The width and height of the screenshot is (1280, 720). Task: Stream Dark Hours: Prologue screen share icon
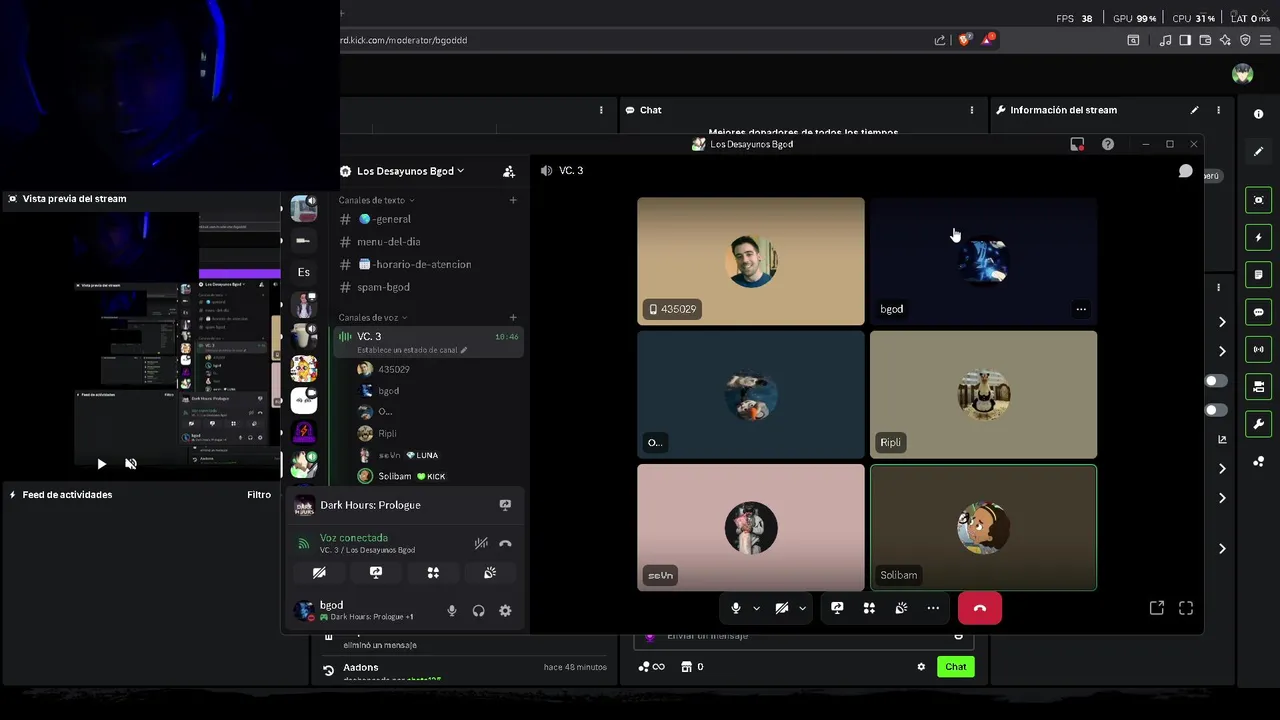click(505, 505)
